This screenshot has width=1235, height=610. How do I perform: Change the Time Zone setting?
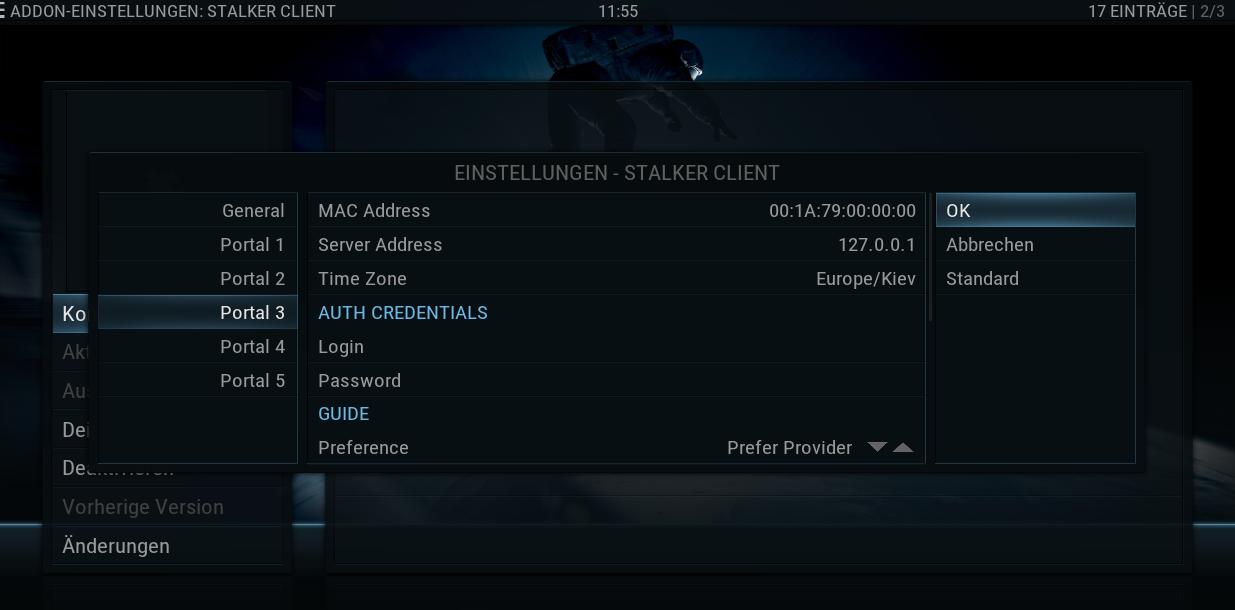(616, 279)
